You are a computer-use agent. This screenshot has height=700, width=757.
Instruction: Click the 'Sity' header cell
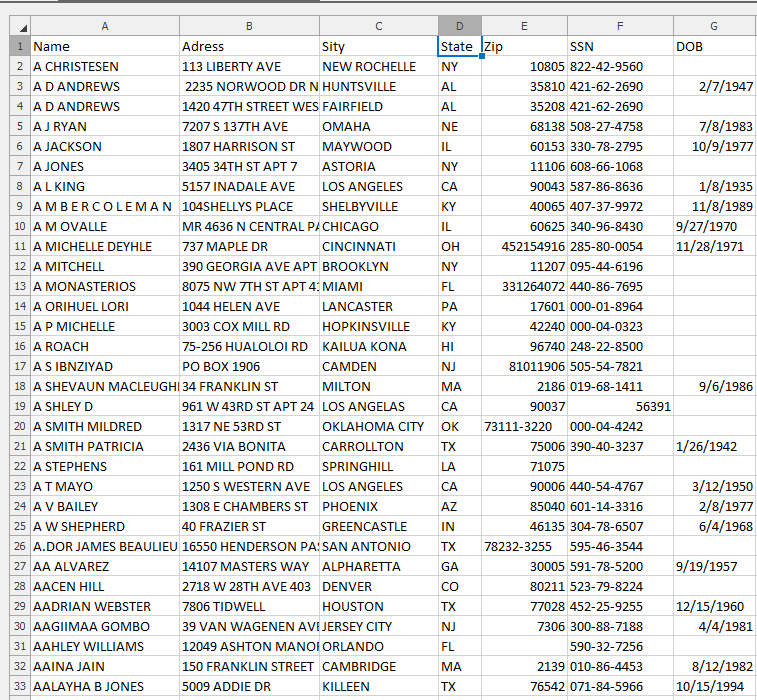click(x=378, y=46)
